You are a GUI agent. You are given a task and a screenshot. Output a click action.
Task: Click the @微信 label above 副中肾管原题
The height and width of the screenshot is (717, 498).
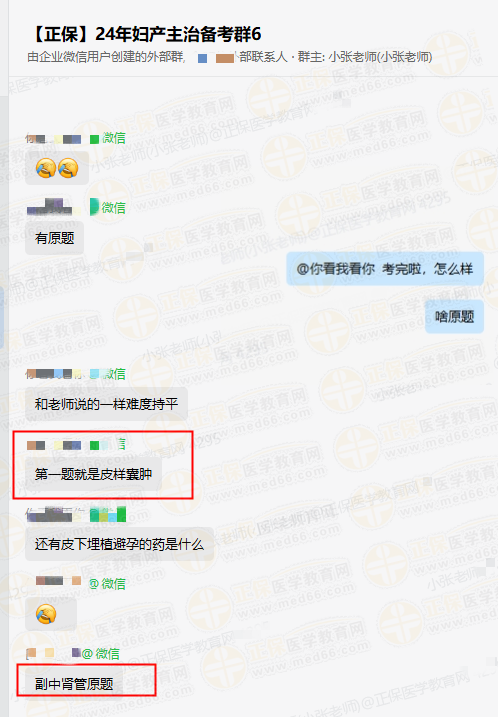101,653
